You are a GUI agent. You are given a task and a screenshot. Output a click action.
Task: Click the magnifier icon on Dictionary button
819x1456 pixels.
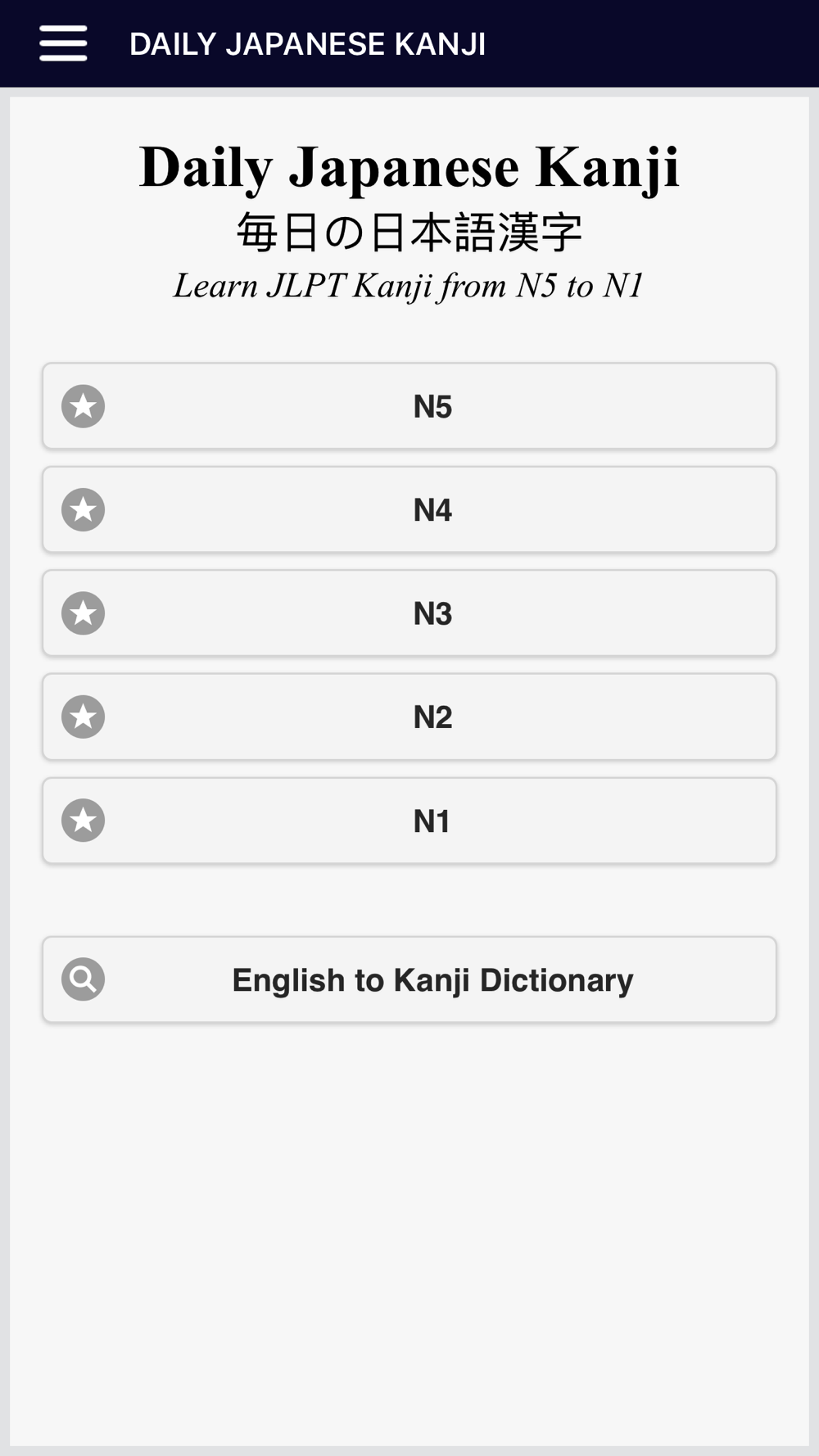(83, 979)
